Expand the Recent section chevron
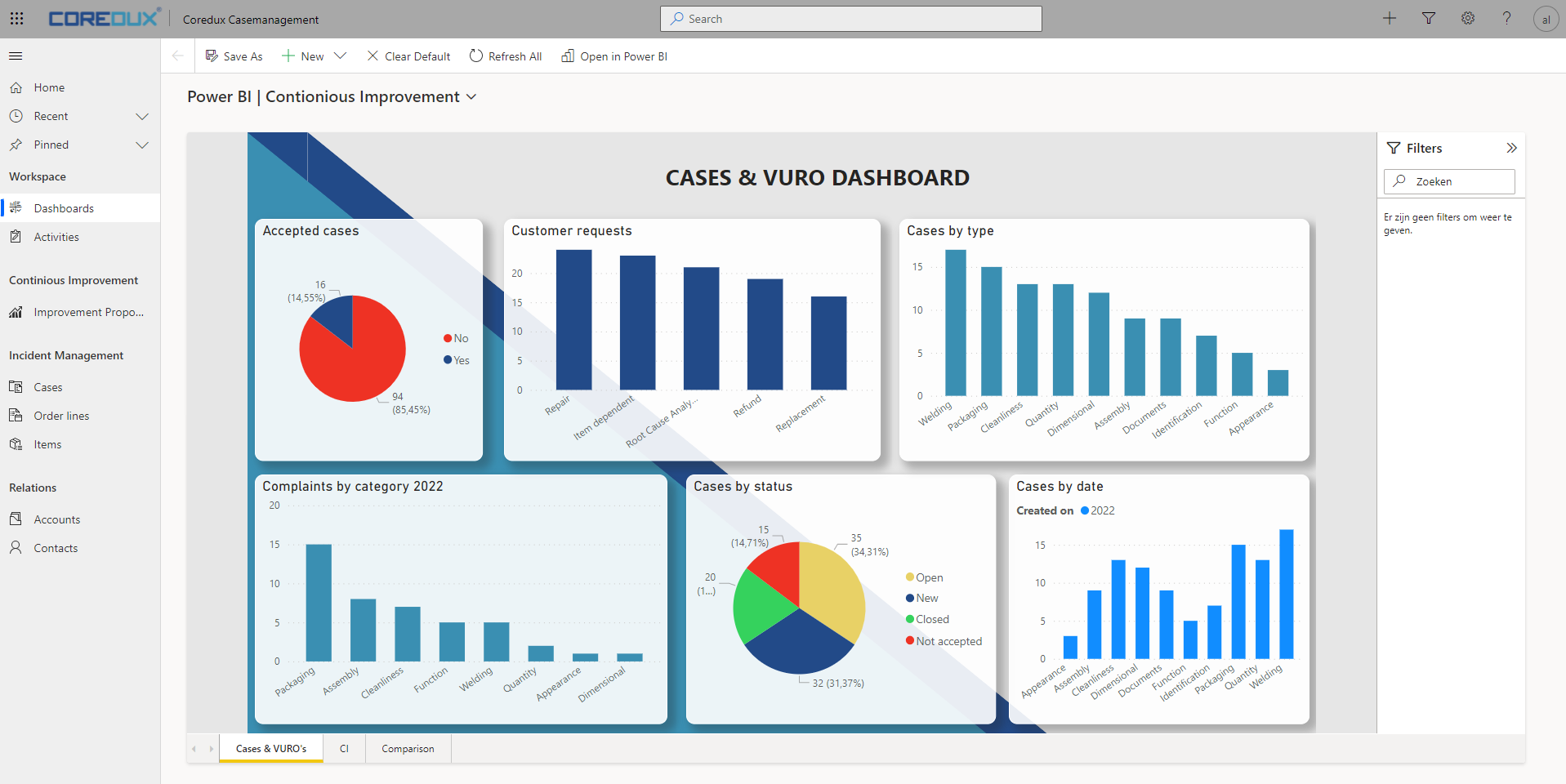The width and height of the screenshot is (1566, 784). click(x=142, y=116)
